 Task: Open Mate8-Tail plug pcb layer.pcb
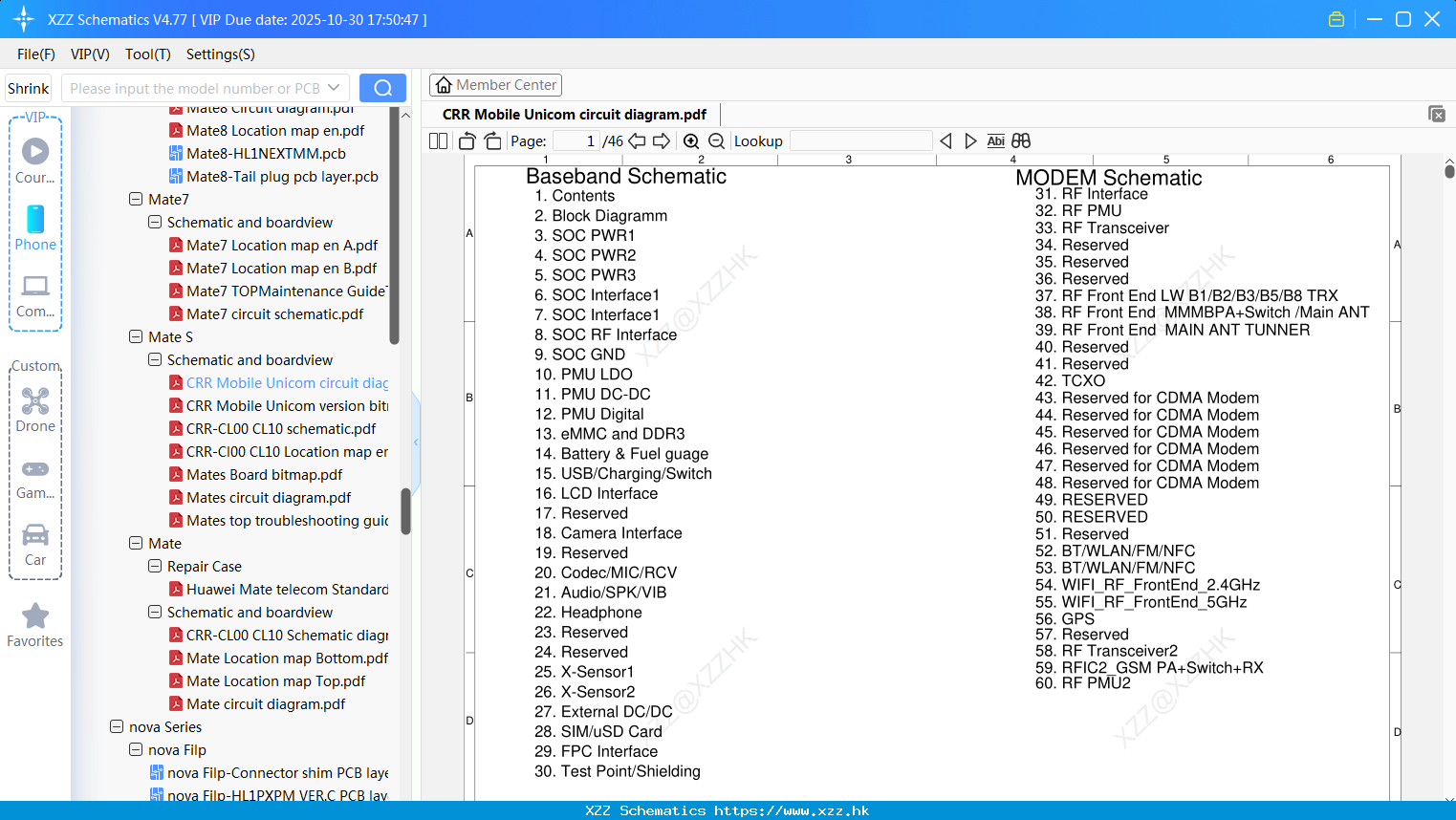[282, 176]
